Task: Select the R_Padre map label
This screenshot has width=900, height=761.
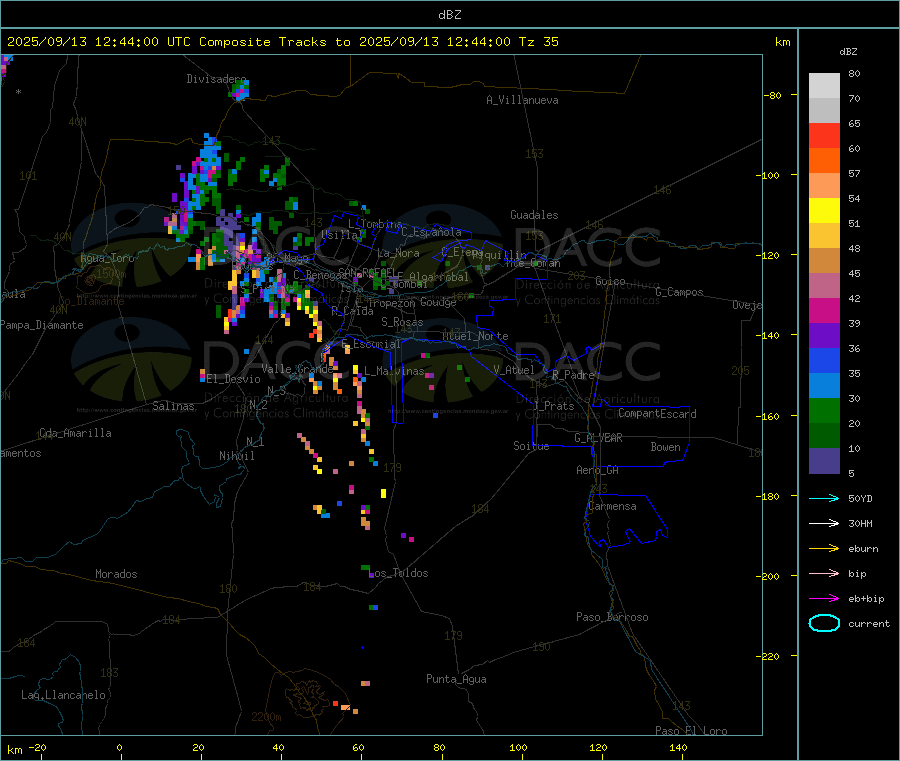Action: [573, 375]
